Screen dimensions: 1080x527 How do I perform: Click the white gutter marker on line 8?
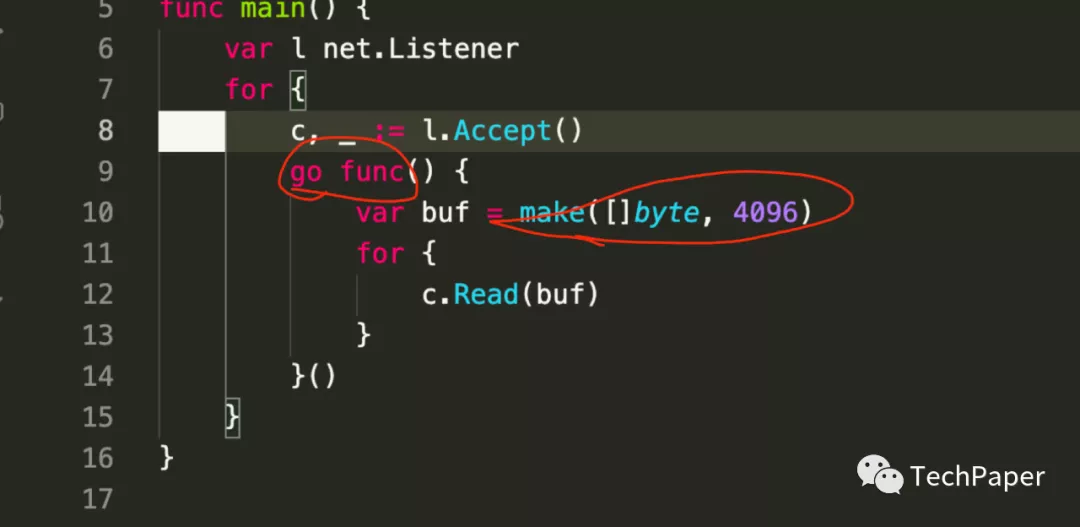191,131
